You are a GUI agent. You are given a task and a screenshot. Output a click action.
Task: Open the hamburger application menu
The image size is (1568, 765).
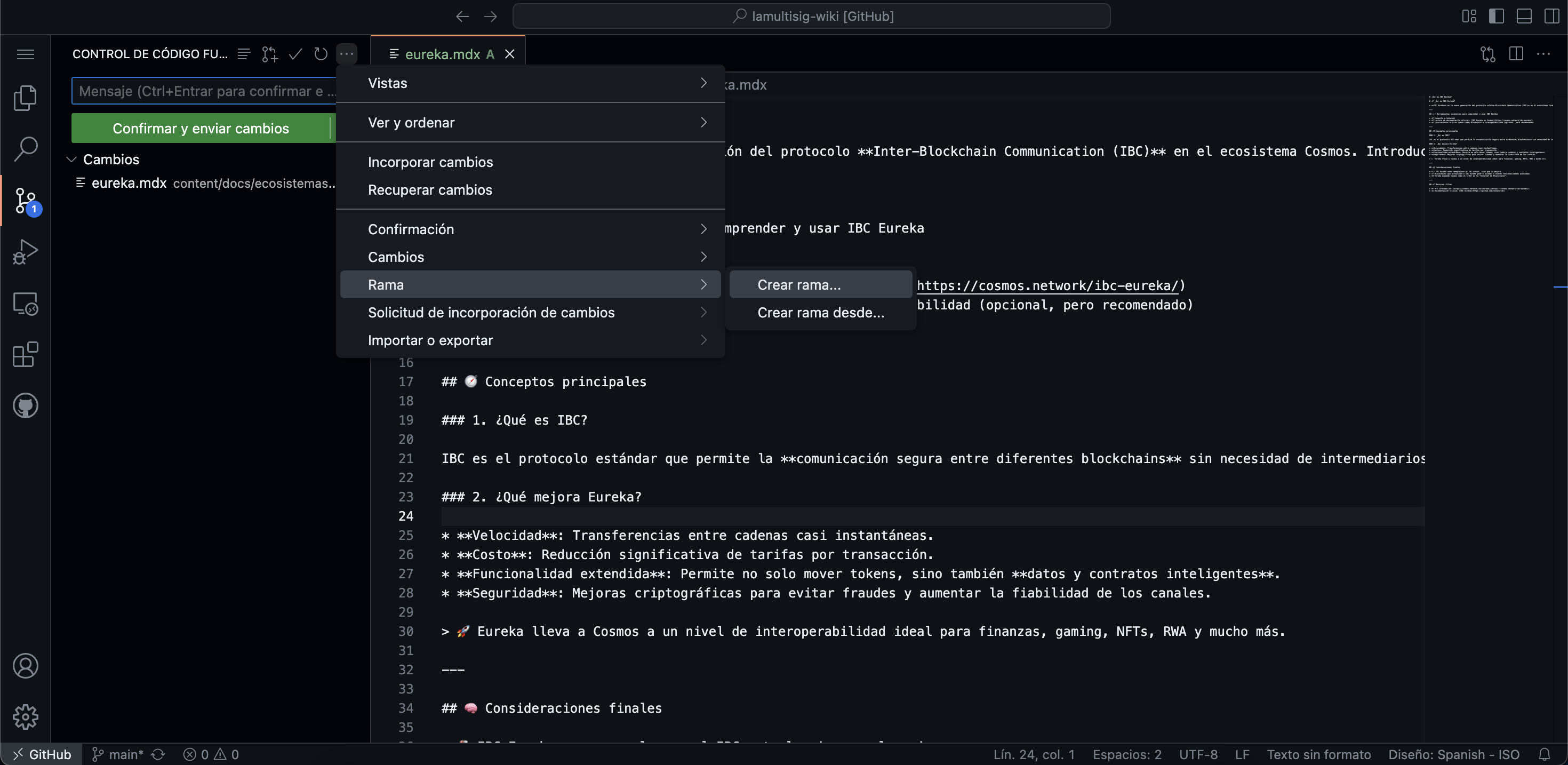(25, 54)
